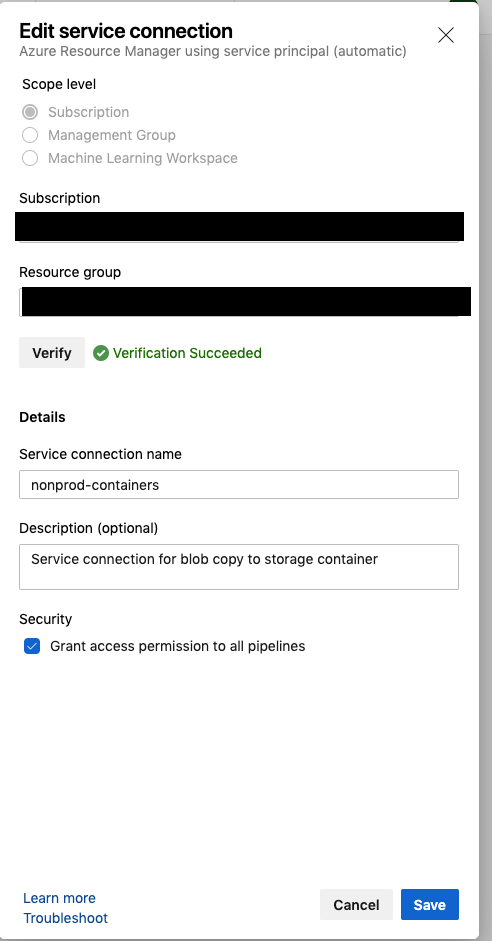Click the Verify button

[52, 353]
